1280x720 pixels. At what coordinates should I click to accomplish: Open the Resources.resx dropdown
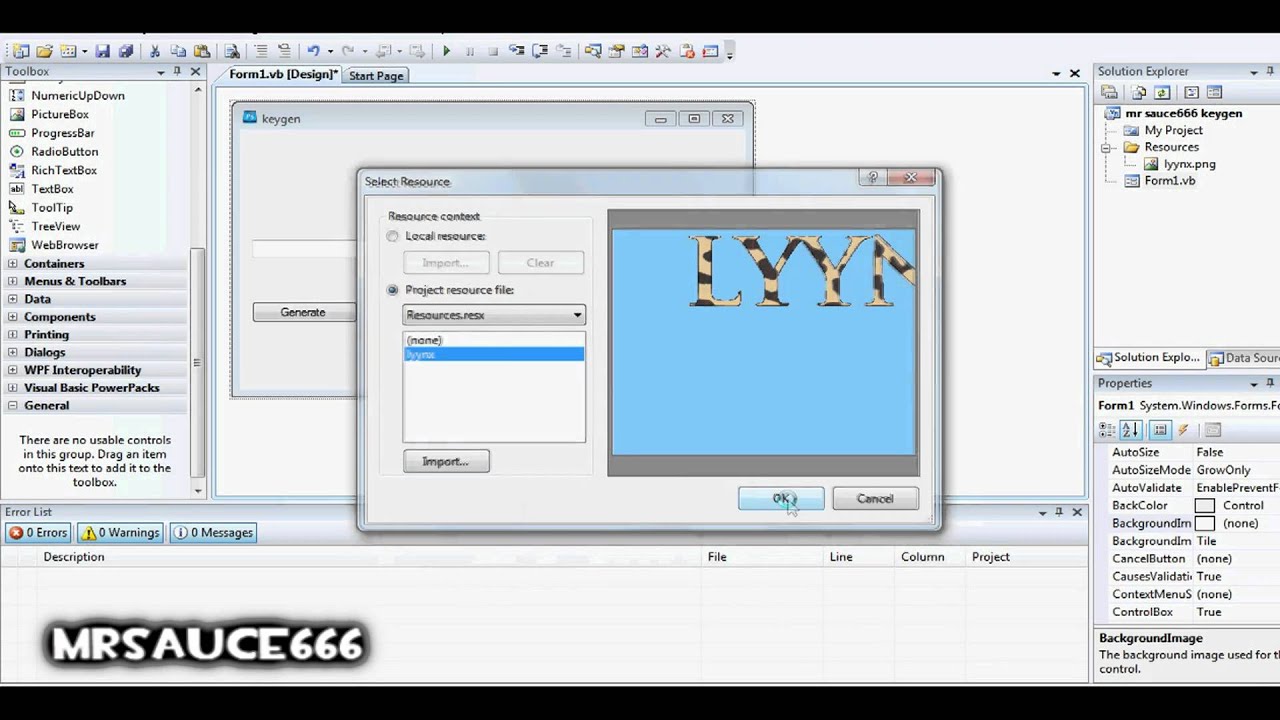pyautogui.click(x=577, y=315)
